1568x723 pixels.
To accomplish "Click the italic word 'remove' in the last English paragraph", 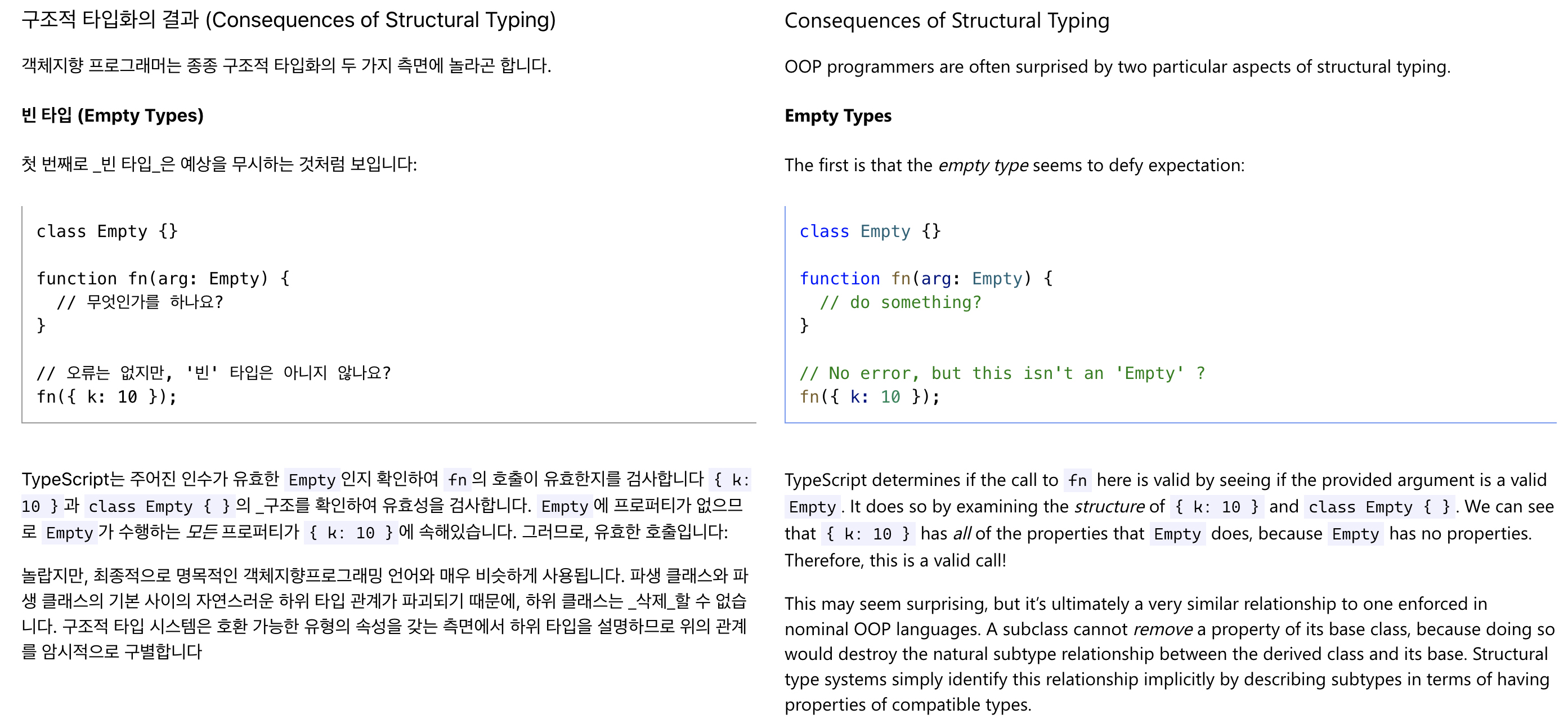I will [x=1162, y=629].
